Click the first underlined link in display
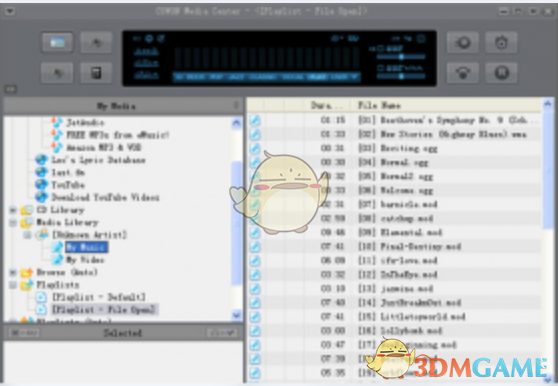The width and height of the screenshot is (558, 386). click(146, 52)
